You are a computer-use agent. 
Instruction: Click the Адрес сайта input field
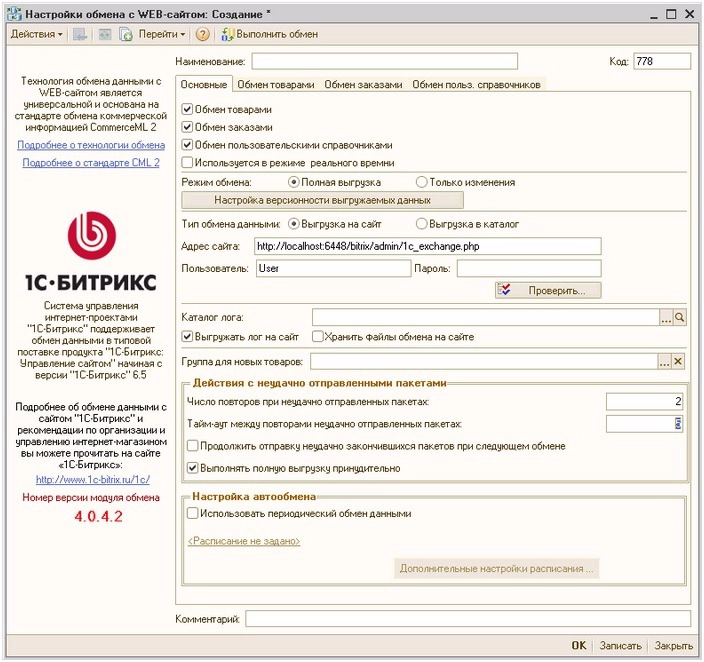coord(427,246)
